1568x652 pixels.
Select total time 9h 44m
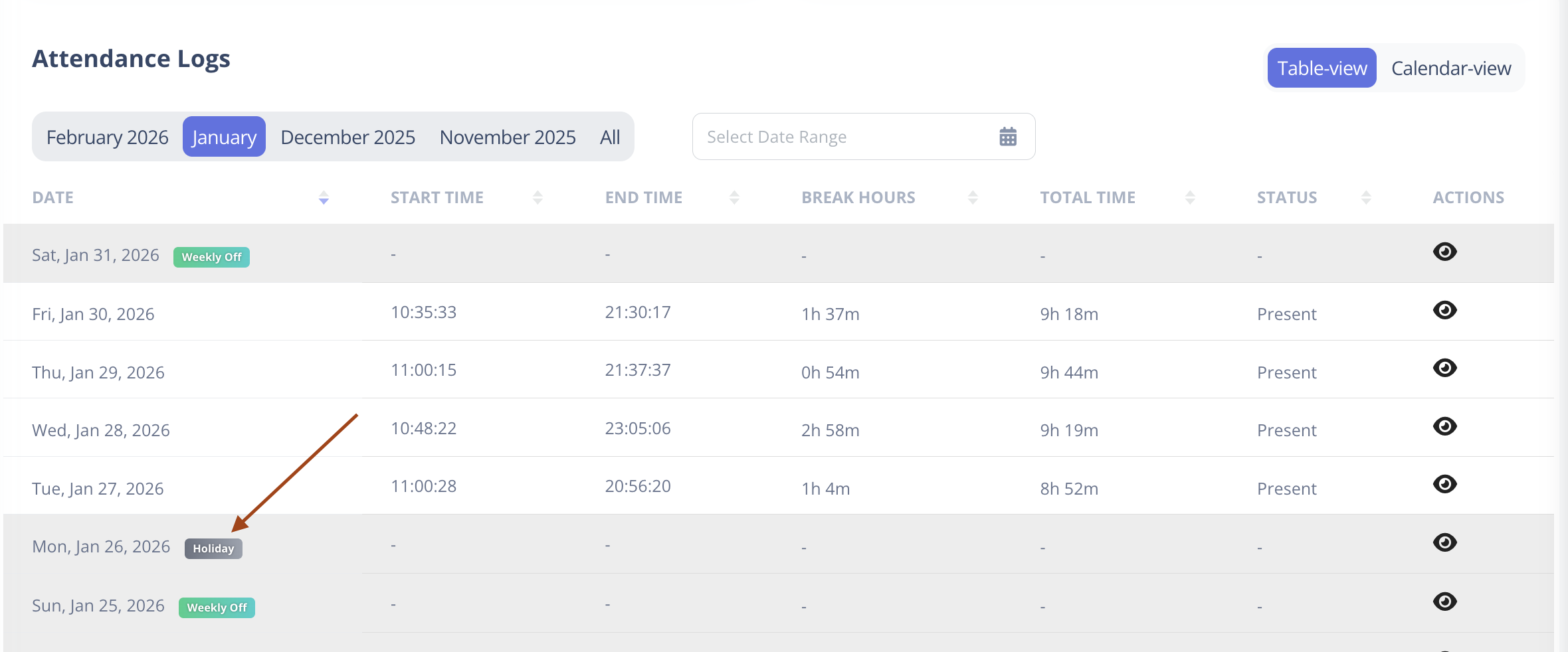pos(1069,372)
